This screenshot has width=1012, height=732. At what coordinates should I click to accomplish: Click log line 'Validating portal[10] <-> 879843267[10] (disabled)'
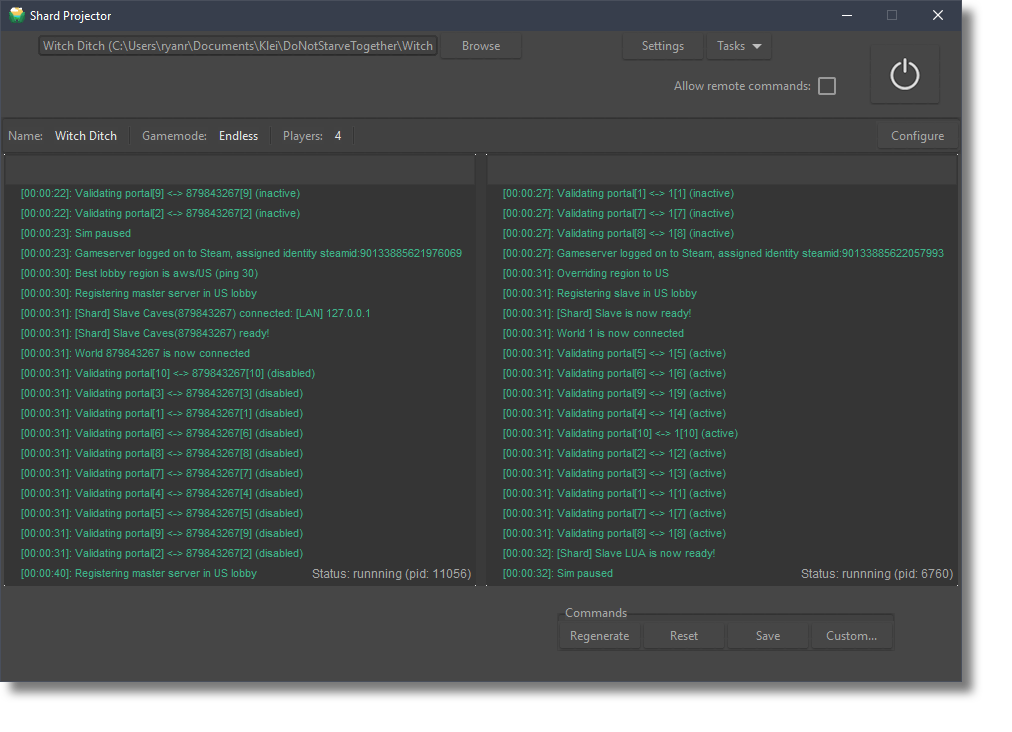point(168,373)
